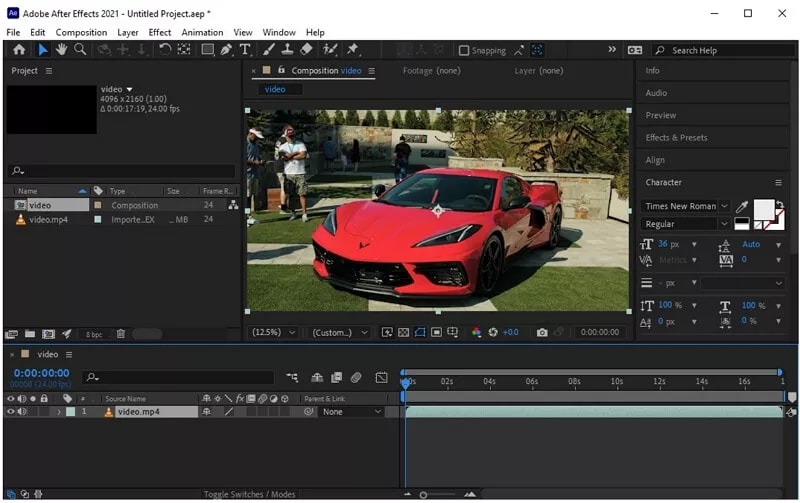The height and width of the screenshot is (503, 800).
Task: Select the Clone Stamp tool
Action: click(x=287, y=49)
